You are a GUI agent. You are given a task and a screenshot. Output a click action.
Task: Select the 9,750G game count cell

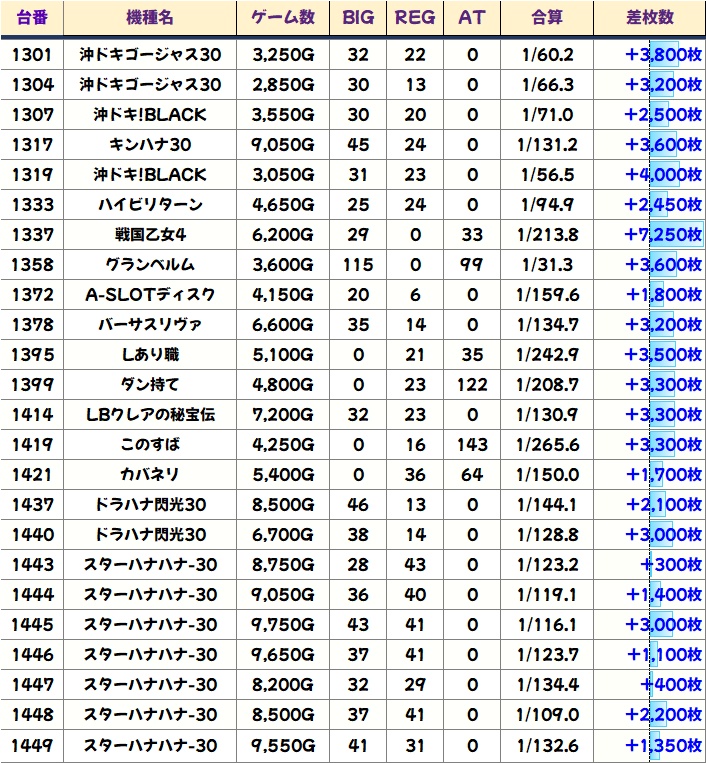pyautogui.click(x=282, y=625)
